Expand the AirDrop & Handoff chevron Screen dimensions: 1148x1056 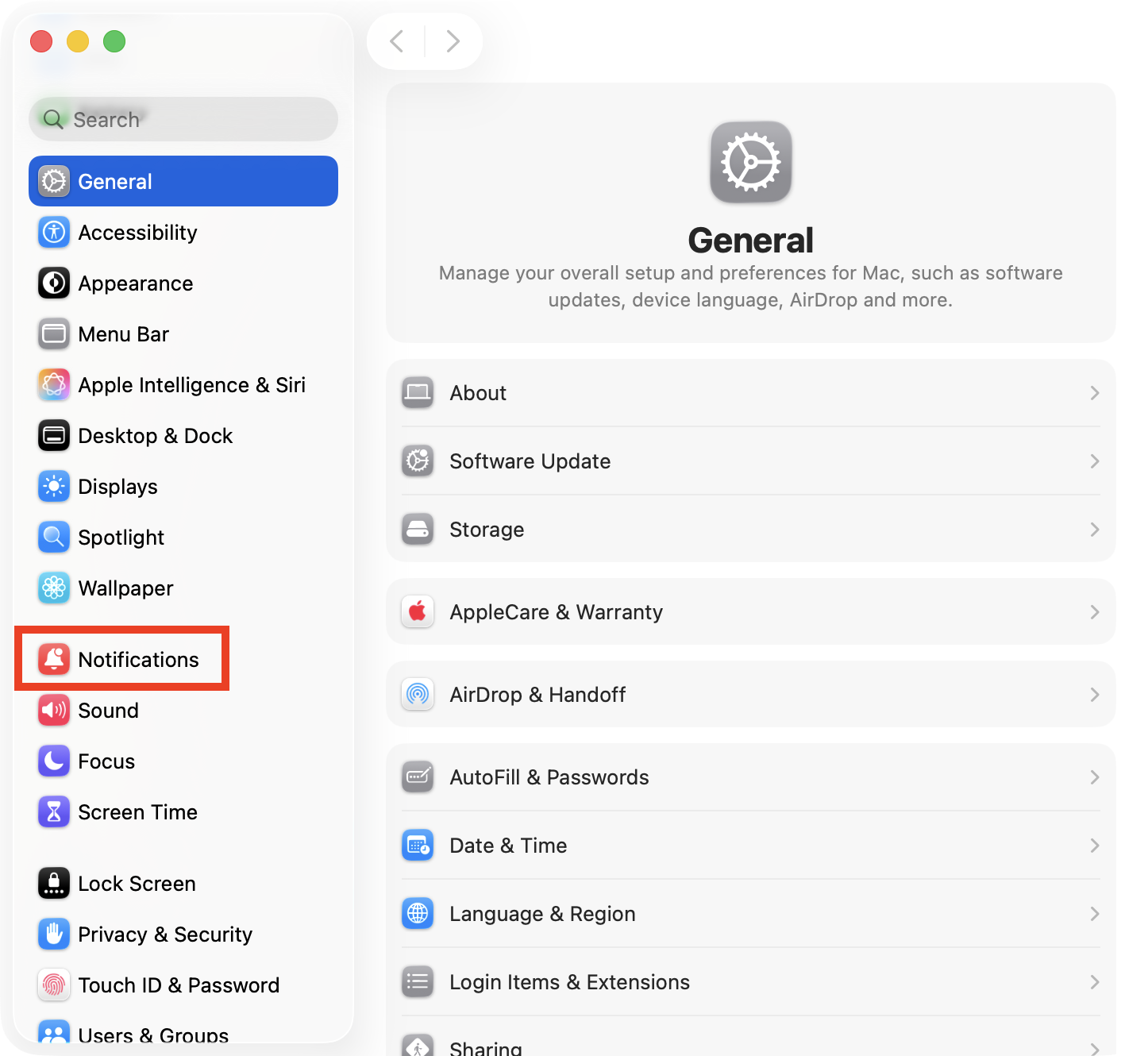1094,694
